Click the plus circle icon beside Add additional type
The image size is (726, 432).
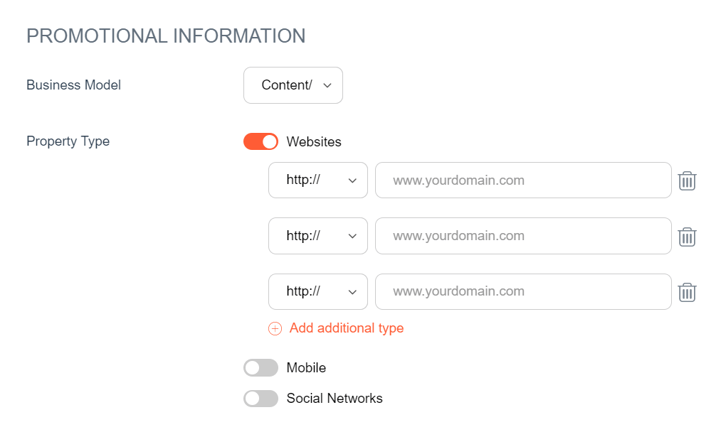[x=275, y=328]
